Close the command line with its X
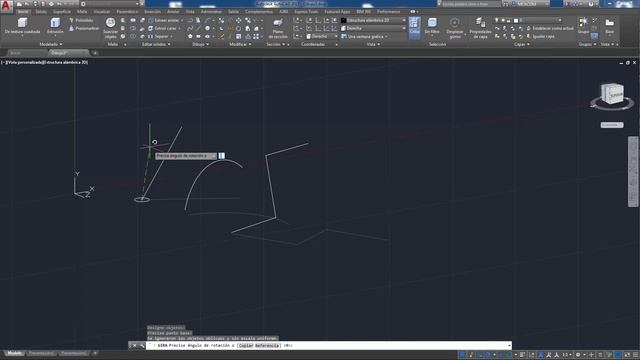Image resolution: width=640 pixels, height=360 pixels. 135,345
